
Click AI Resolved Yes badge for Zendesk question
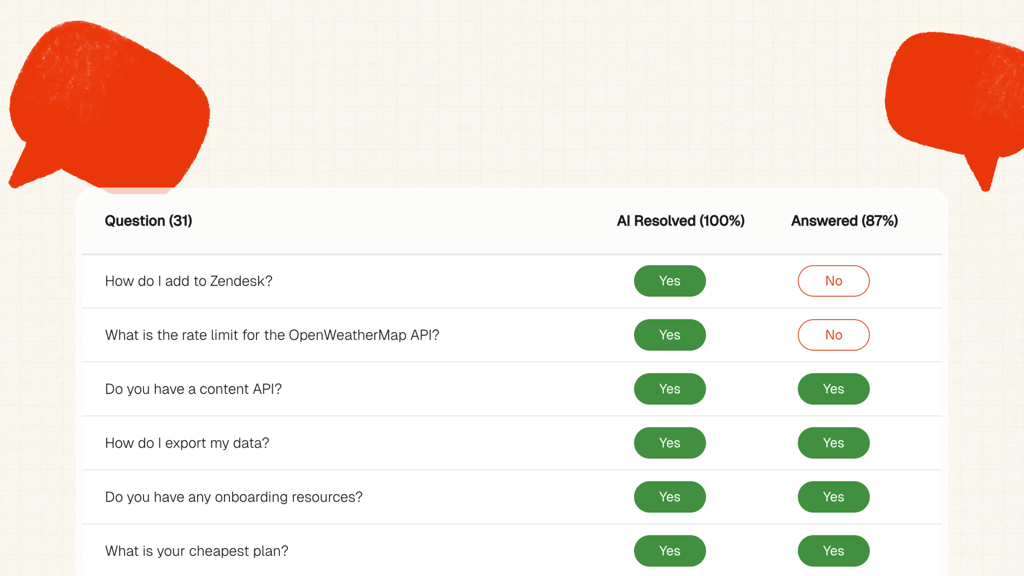point(669,281)
